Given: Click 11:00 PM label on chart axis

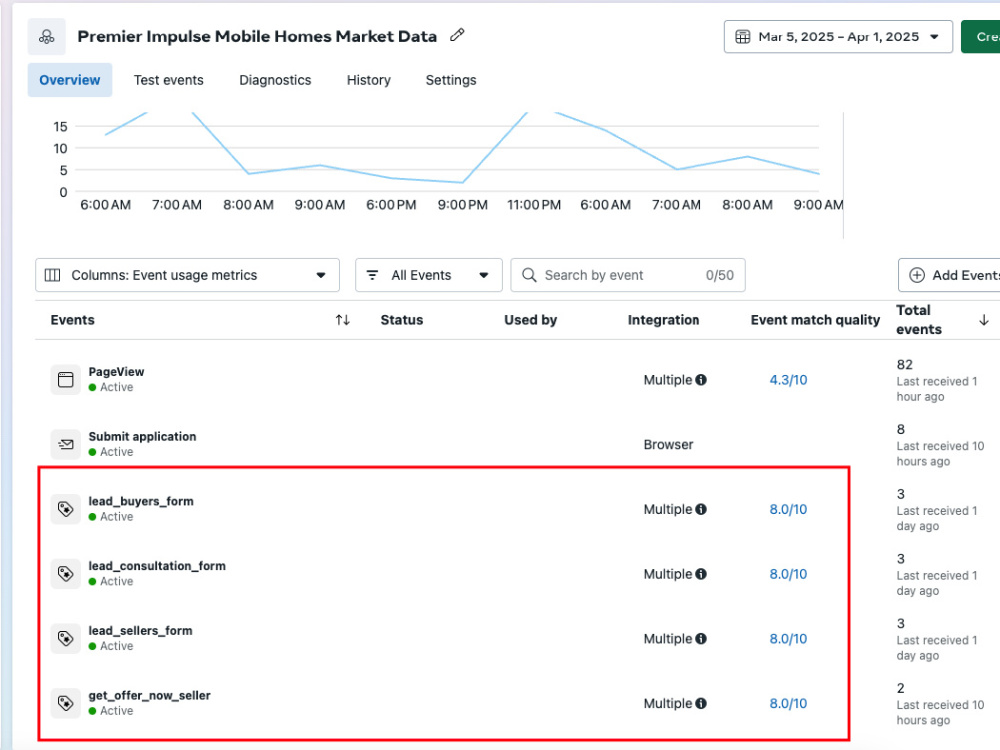Looking at the screenshot, I should pos(534,205).
